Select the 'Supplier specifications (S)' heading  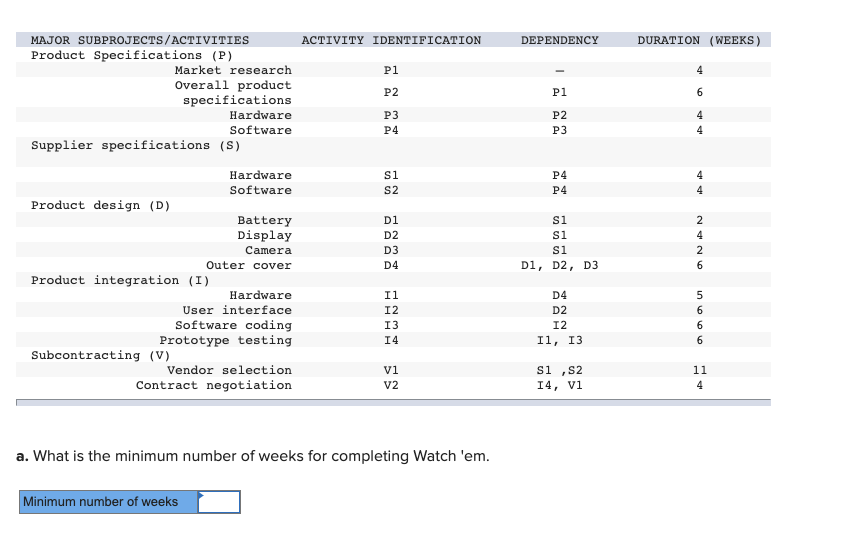(135, 145)
